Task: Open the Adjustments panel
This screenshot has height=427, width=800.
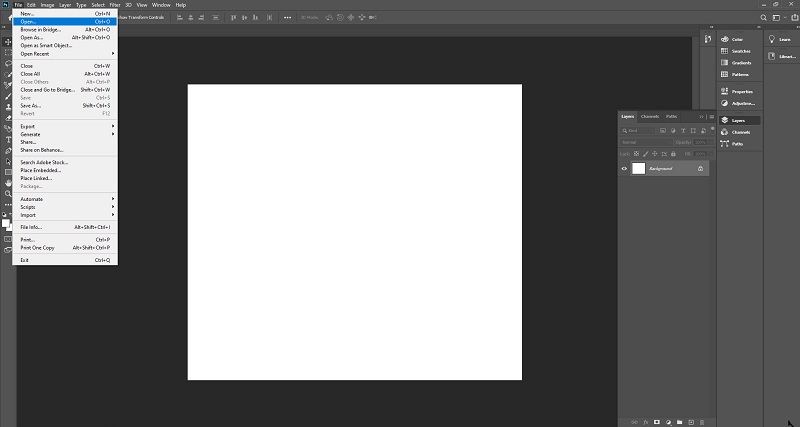Action: (x=737, y=103)
